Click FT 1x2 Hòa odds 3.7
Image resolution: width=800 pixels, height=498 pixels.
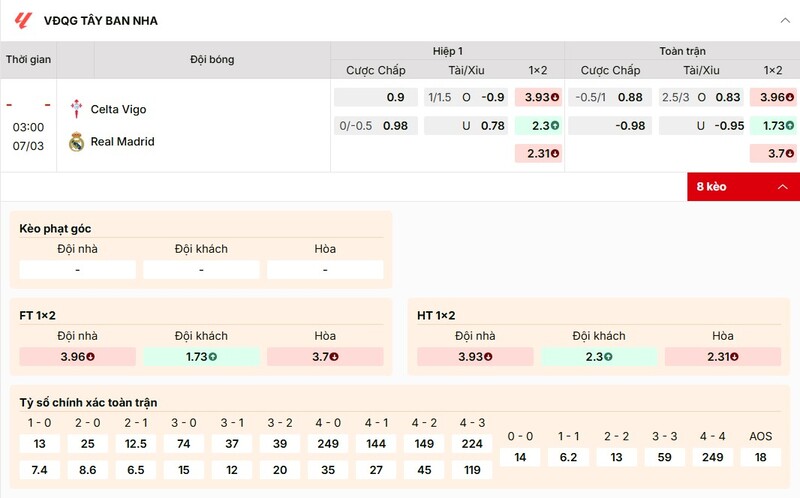325,356
